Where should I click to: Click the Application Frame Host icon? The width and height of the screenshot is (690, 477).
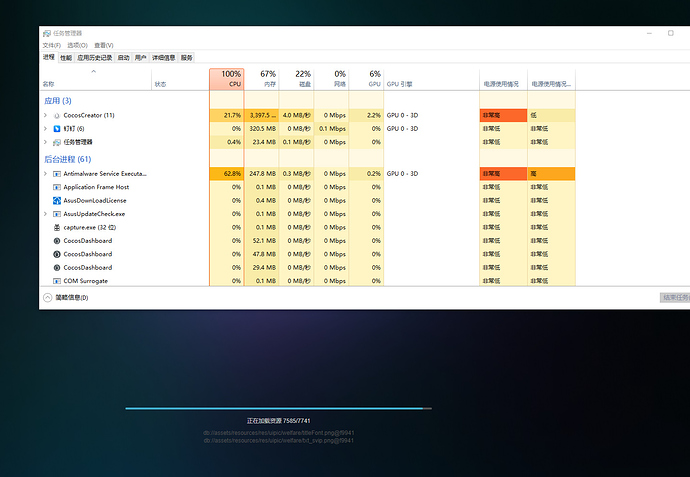click(57, 187)
